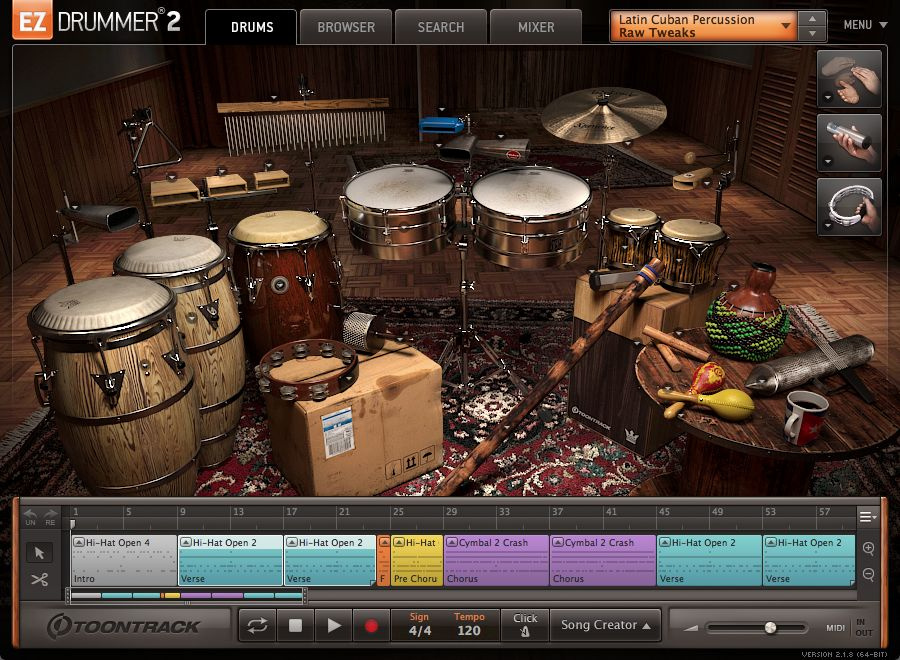Toggle loop playback mode

pos(258,623)
